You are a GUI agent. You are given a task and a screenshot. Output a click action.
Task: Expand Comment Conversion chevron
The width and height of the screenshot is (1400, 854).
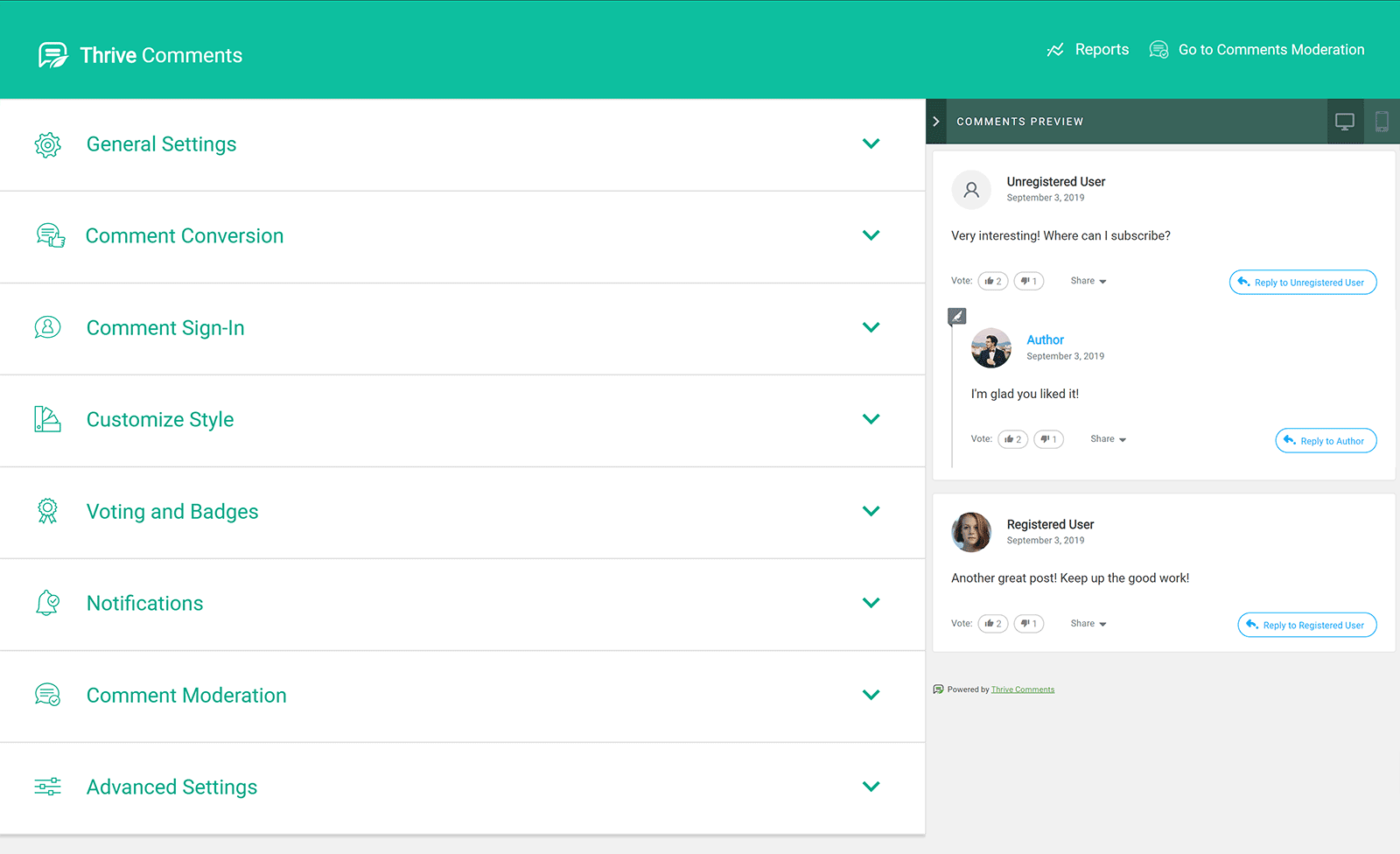click(x=871, y=235)
